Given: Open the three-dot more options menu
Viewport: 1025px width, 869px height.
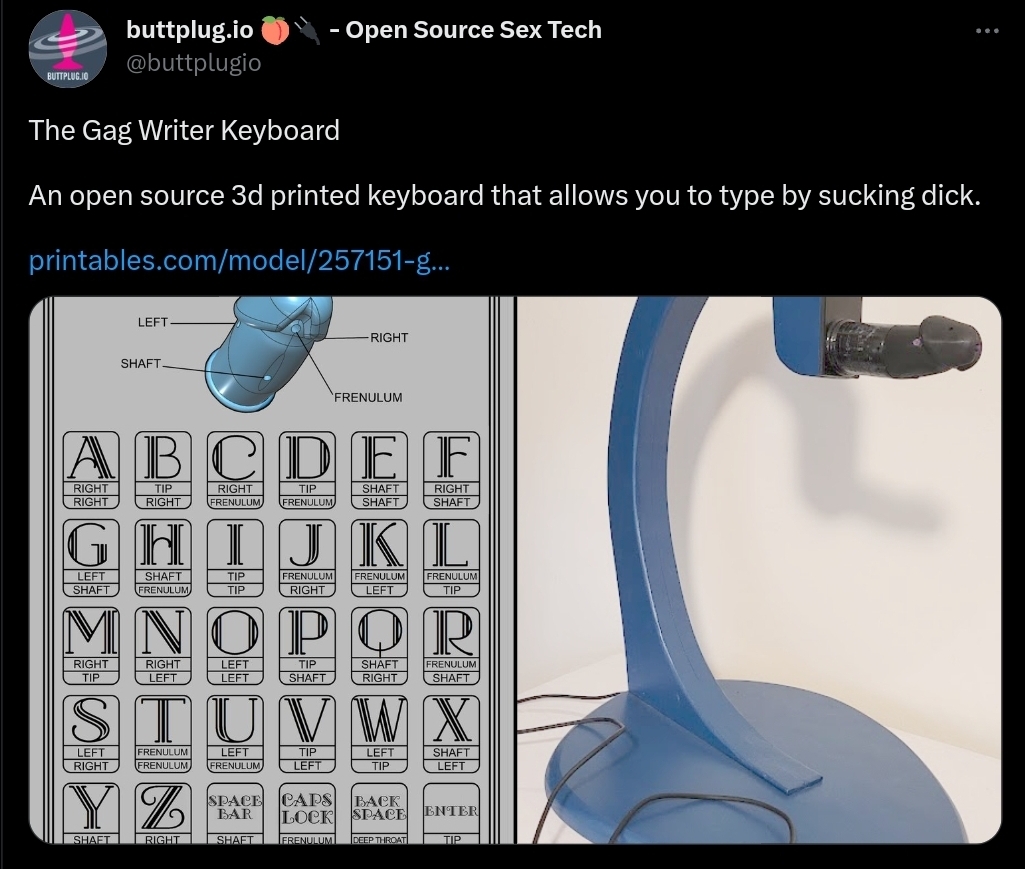Looking at the screenshot, I should coord(987,31).
